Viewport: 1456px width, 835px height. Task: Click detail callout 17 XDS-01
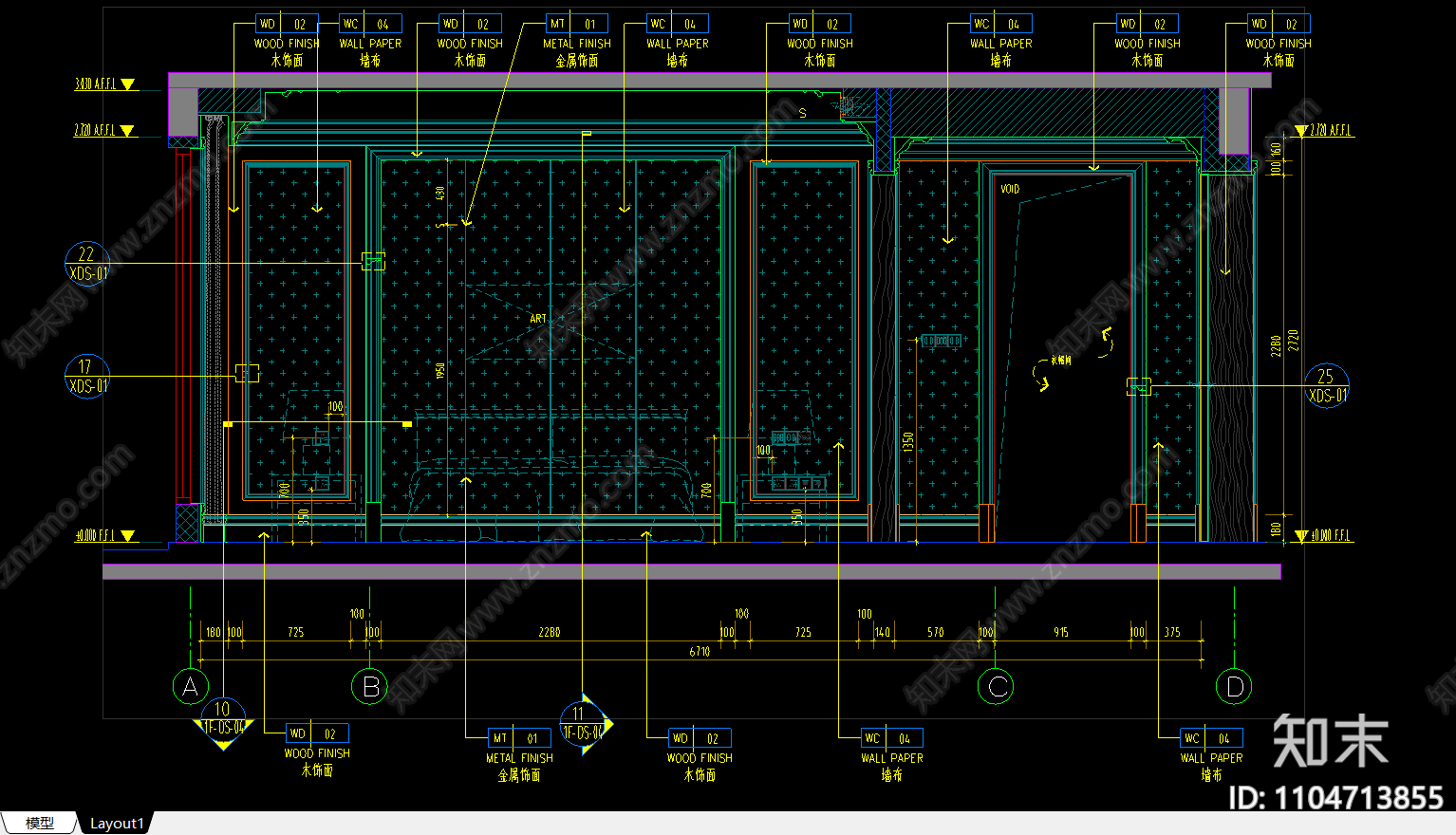[x=87, y=377]
